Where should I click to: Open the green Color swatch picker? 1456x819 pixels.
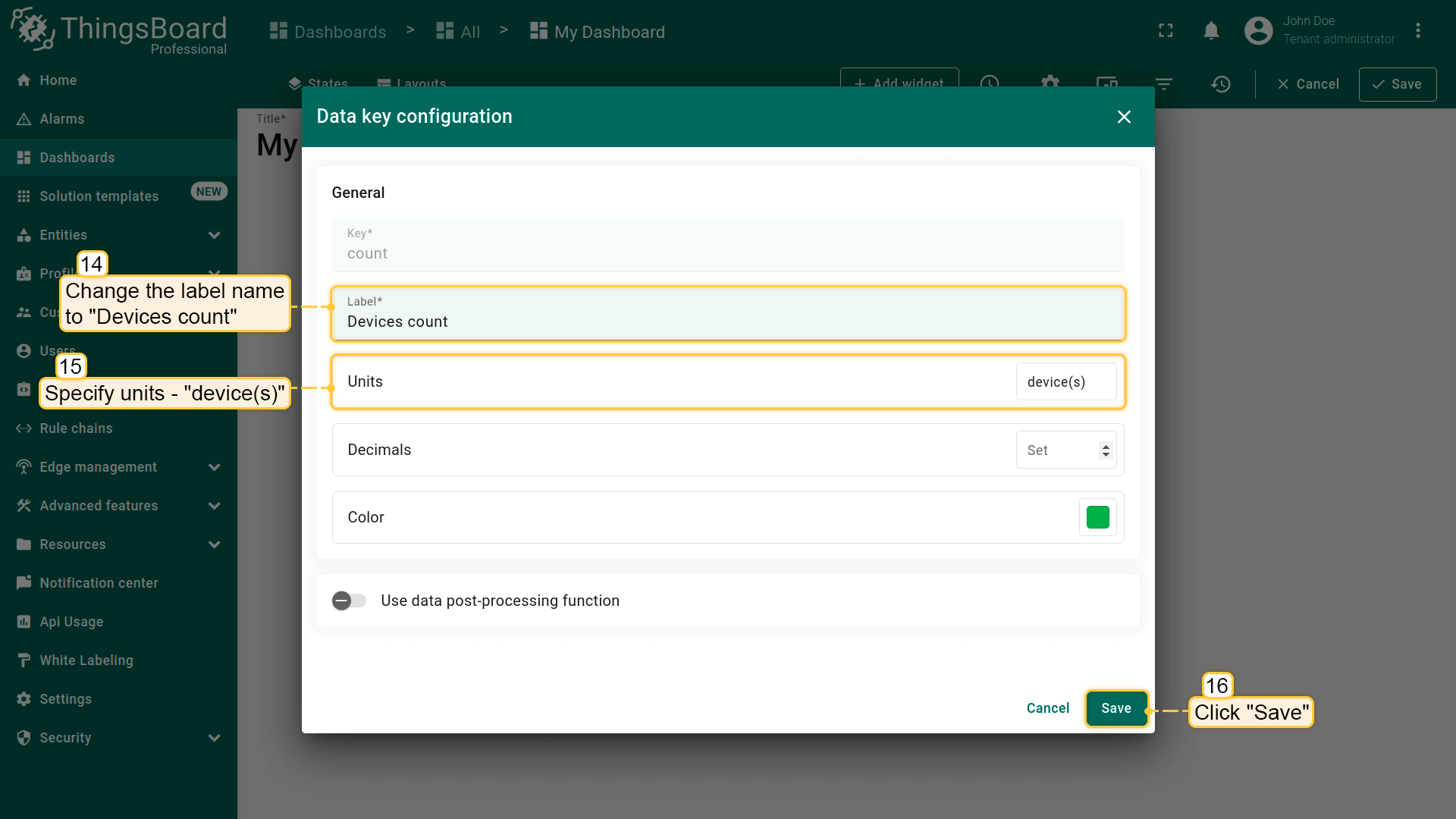point(1097,517)
